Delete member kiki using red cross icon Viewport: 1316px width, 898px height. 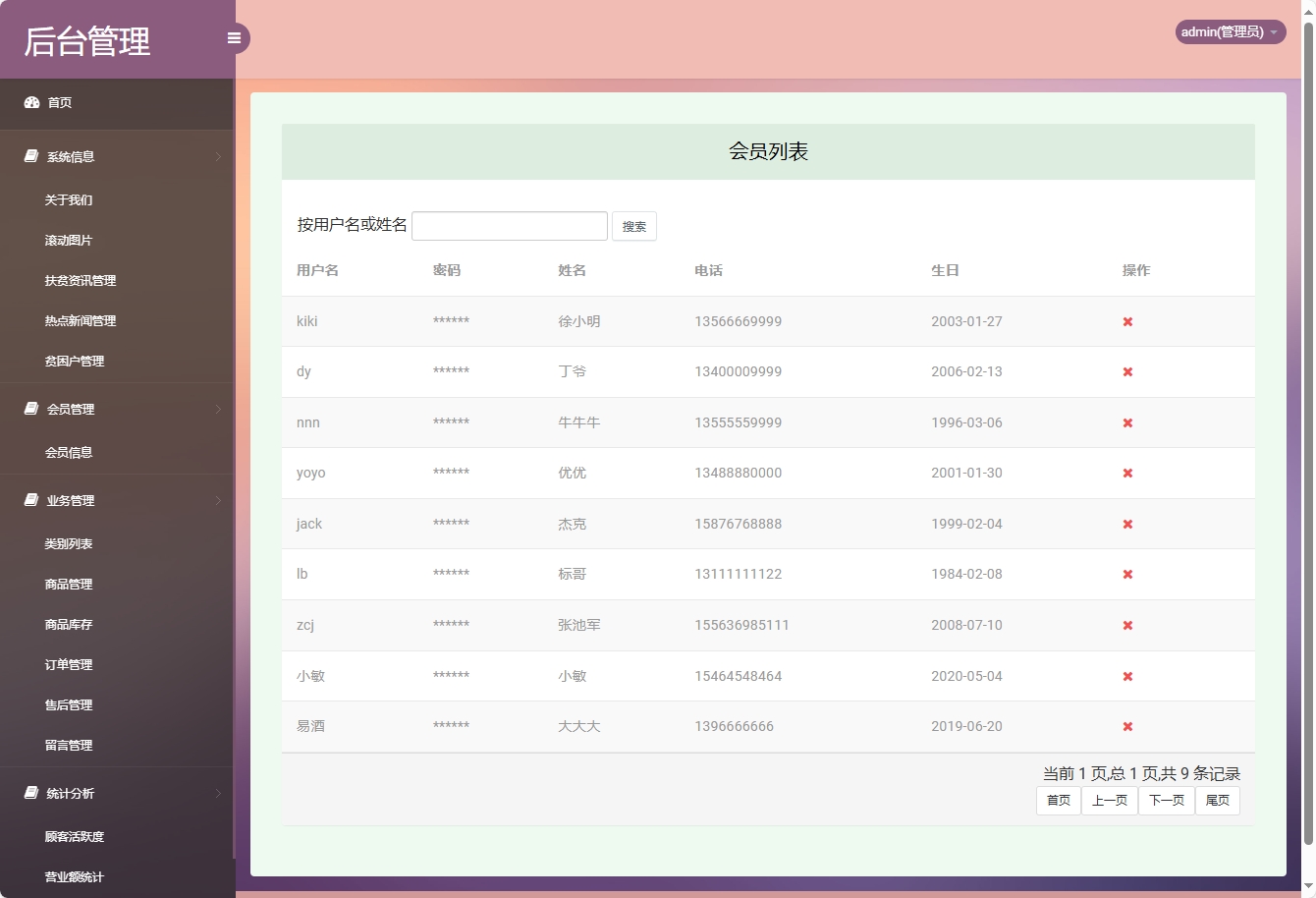pos(1127,321)
